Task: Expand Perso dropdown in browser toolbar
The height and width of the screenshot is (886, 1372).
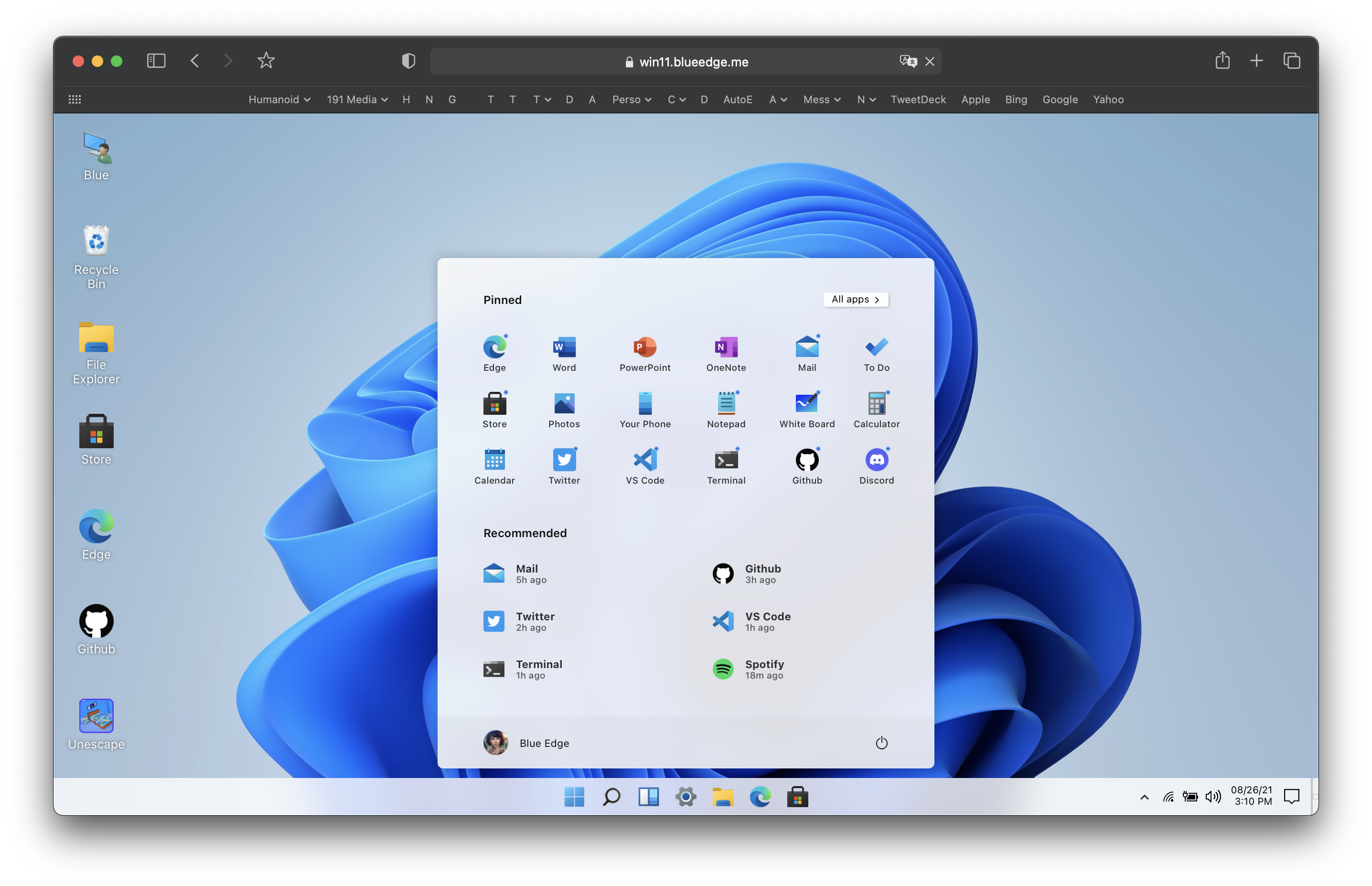Action: click(x=631, y=98)
